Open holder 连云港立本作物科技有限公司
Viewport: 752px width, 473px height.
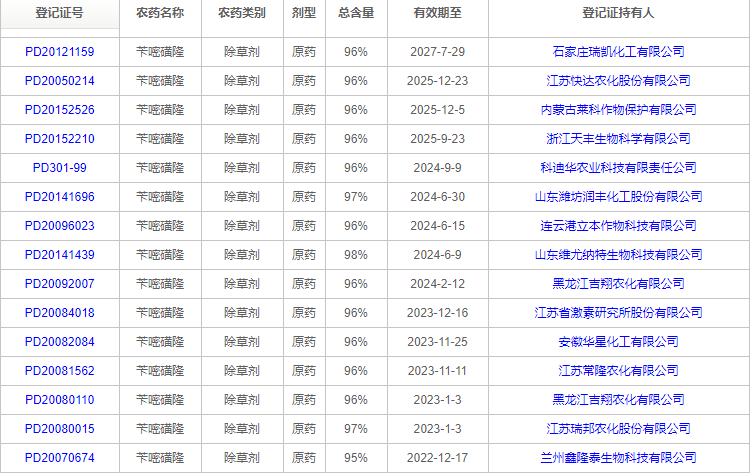(x=618, y=226)
